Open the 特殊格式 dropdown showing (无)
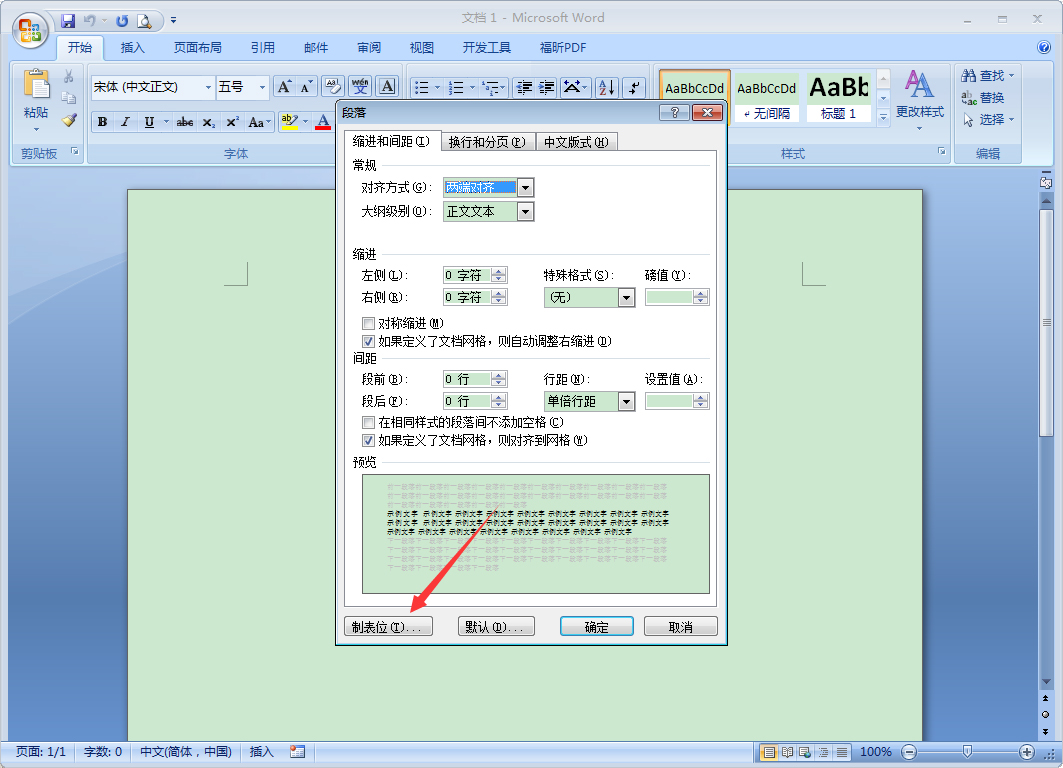 tap(625, 297)
